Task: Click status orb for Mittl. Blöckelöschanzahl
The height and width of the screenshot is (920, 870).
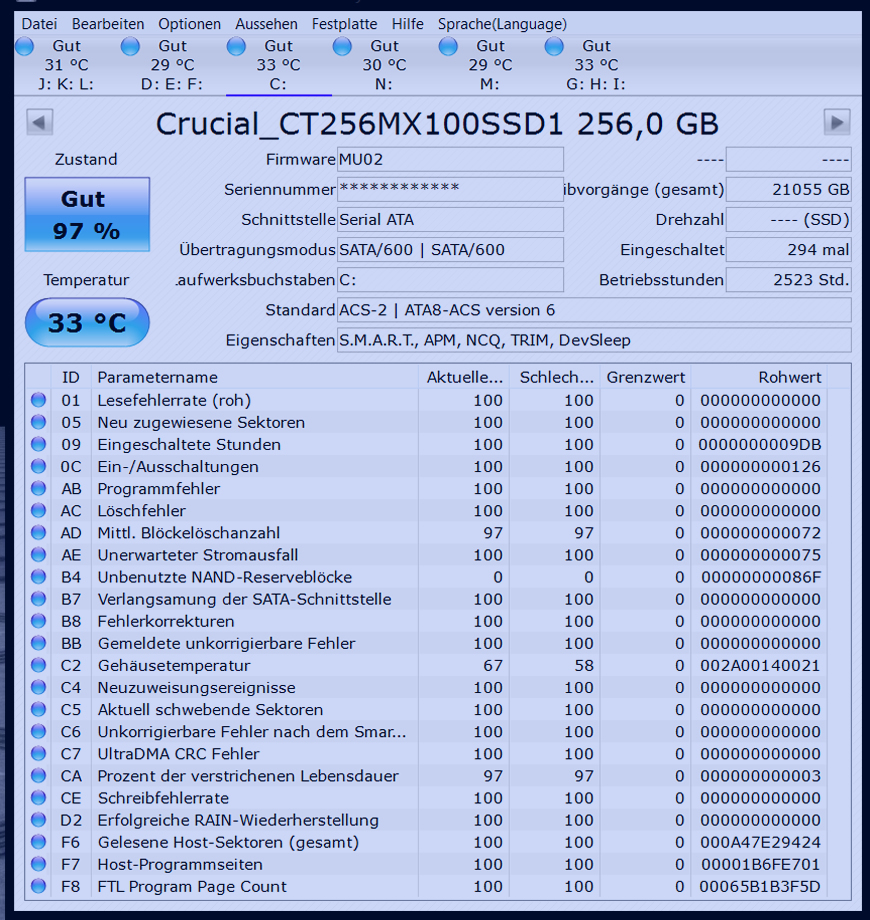Action: (x=39, y=533)
